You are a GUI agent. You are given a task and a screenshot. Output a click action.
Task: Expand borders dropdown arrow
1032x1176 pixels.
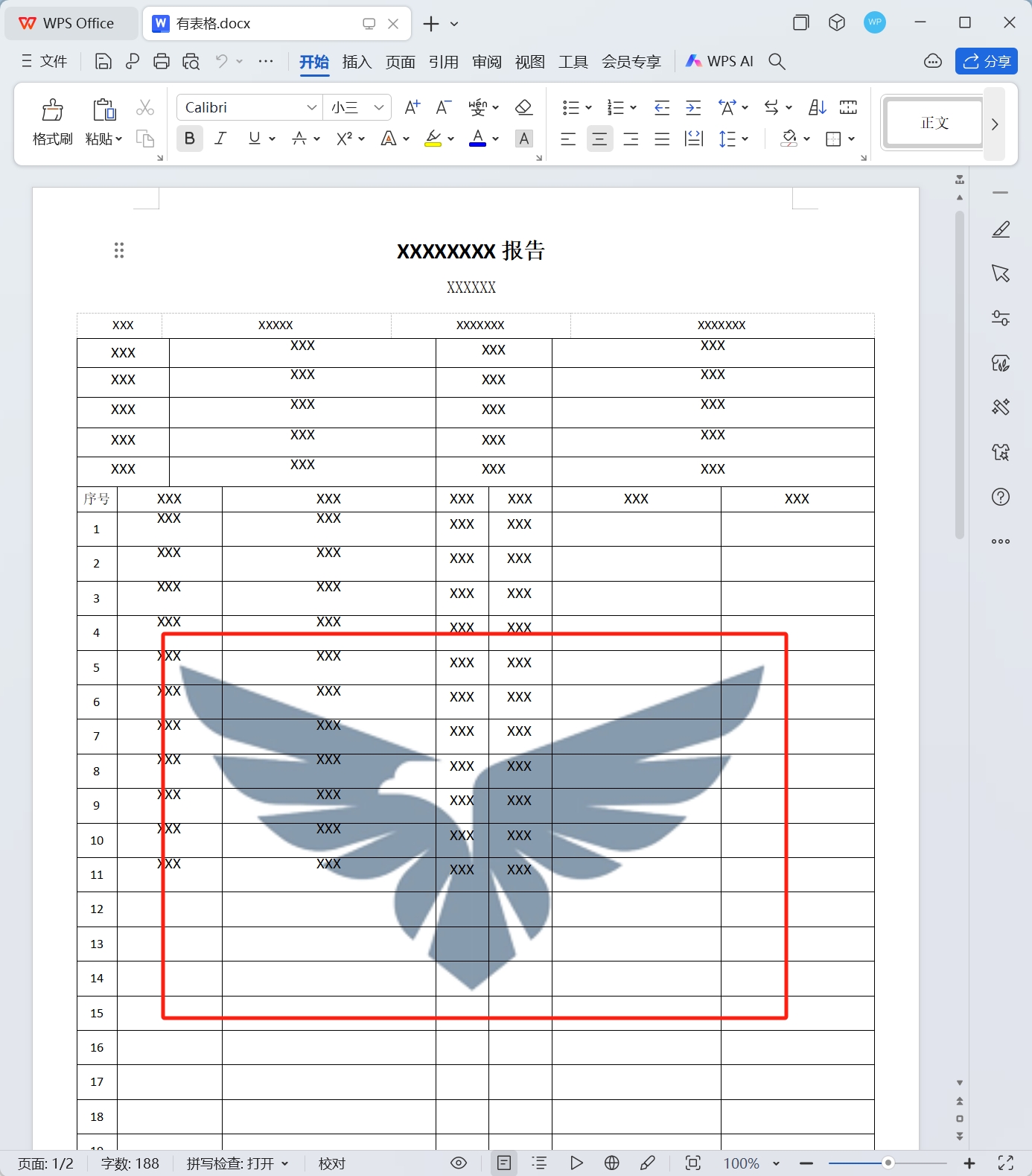[x=851, y=139]
